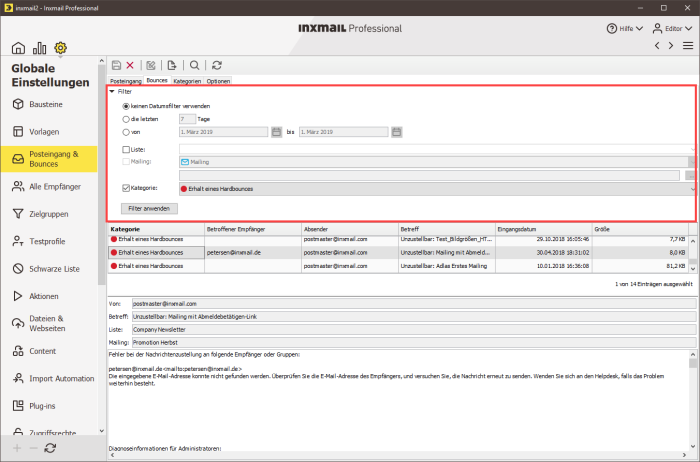Select 'die letzten' radio button
Screen dimensions: 700x462
point(126,119)
